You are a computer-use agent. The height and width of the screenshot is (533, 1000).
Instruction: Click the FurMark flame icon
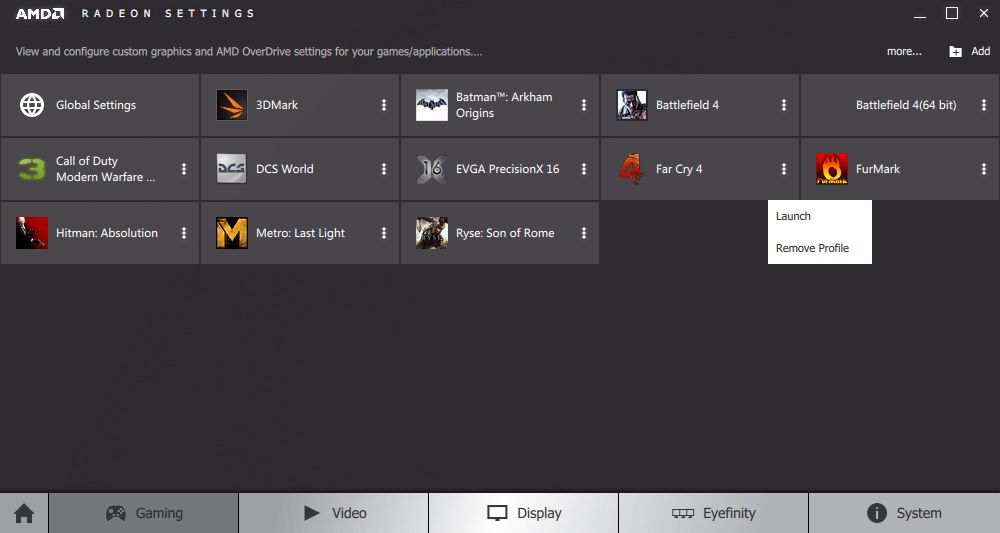point(832,169)
